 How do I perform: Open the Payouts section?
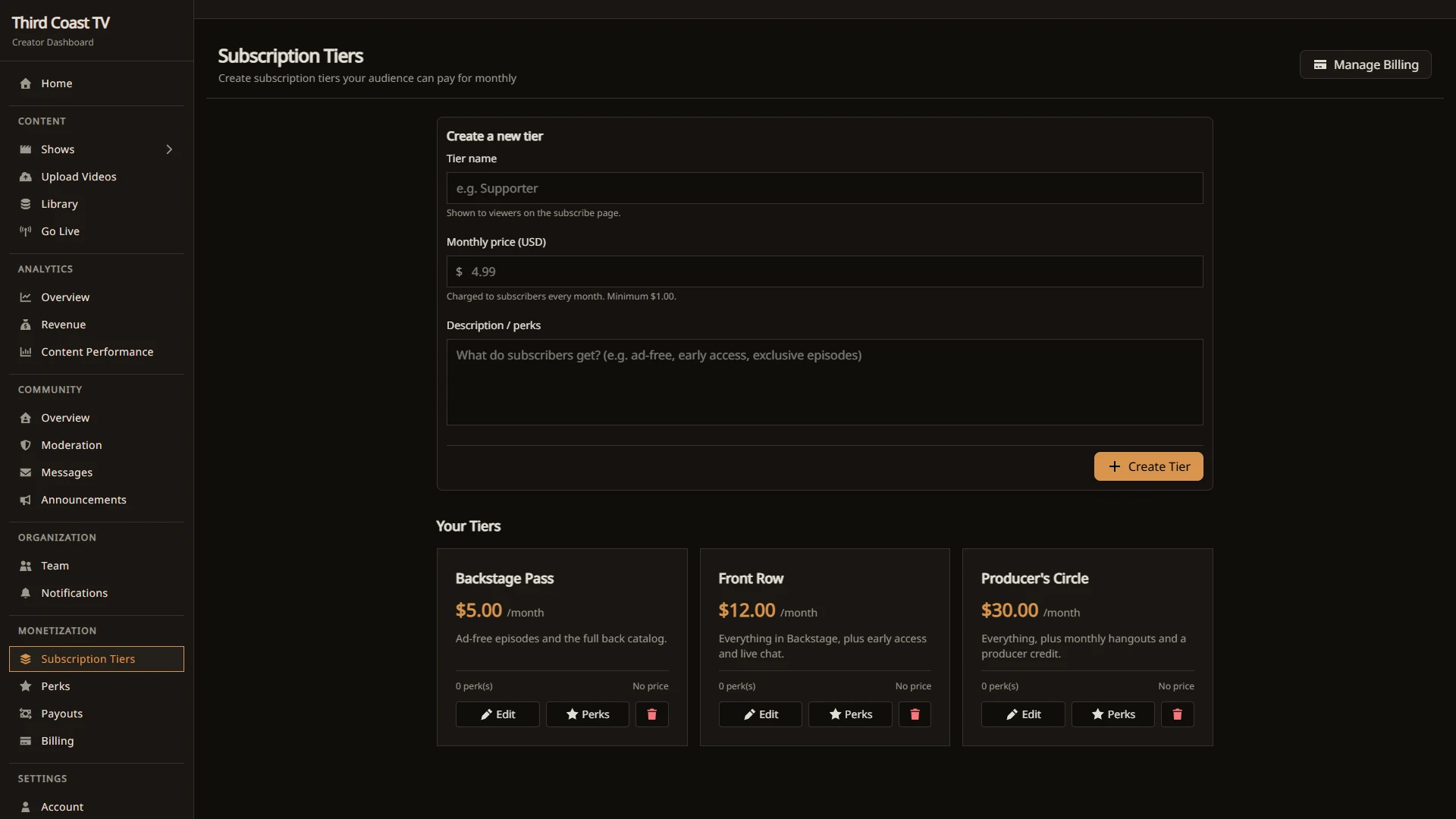96,714
